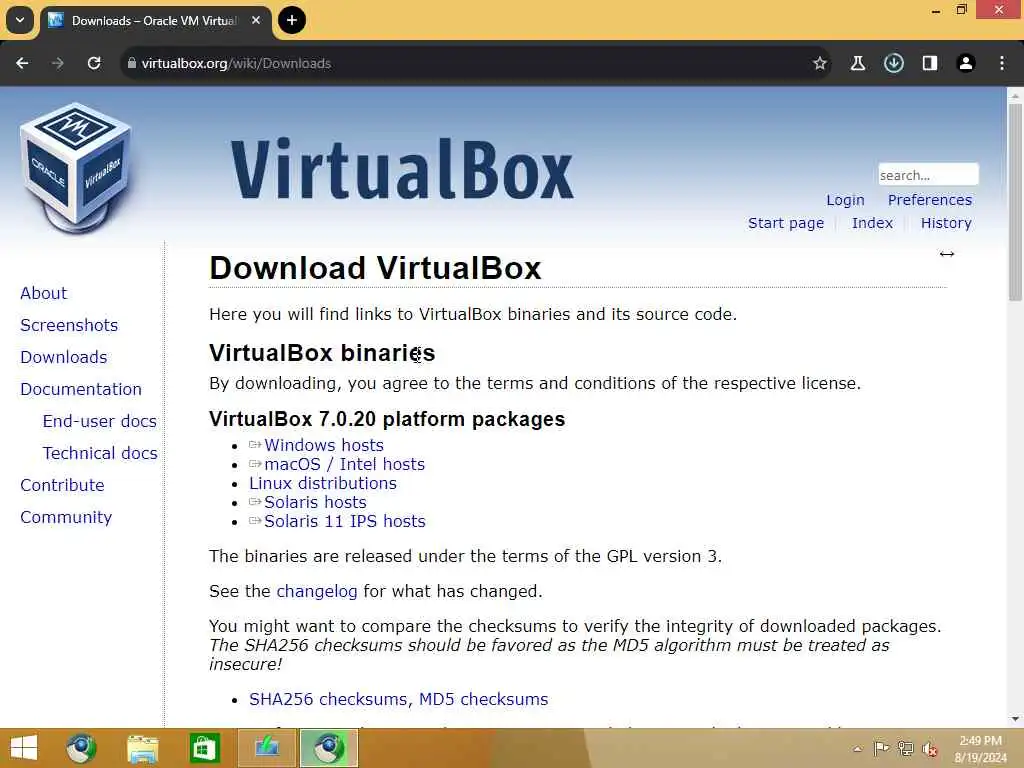Select the Downloads – Oracle VM VirtualBox tab
This screenshot has width=1024, height=768.
[153, 21]
